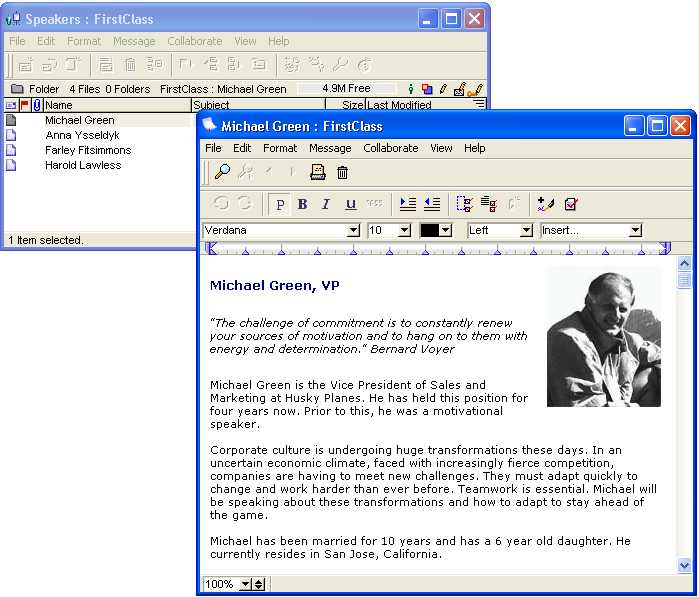Image resolution: width=699 pixels, height=597 pixels.
Task: Click the Find magnifying glass icon
Action: point(222,173)
